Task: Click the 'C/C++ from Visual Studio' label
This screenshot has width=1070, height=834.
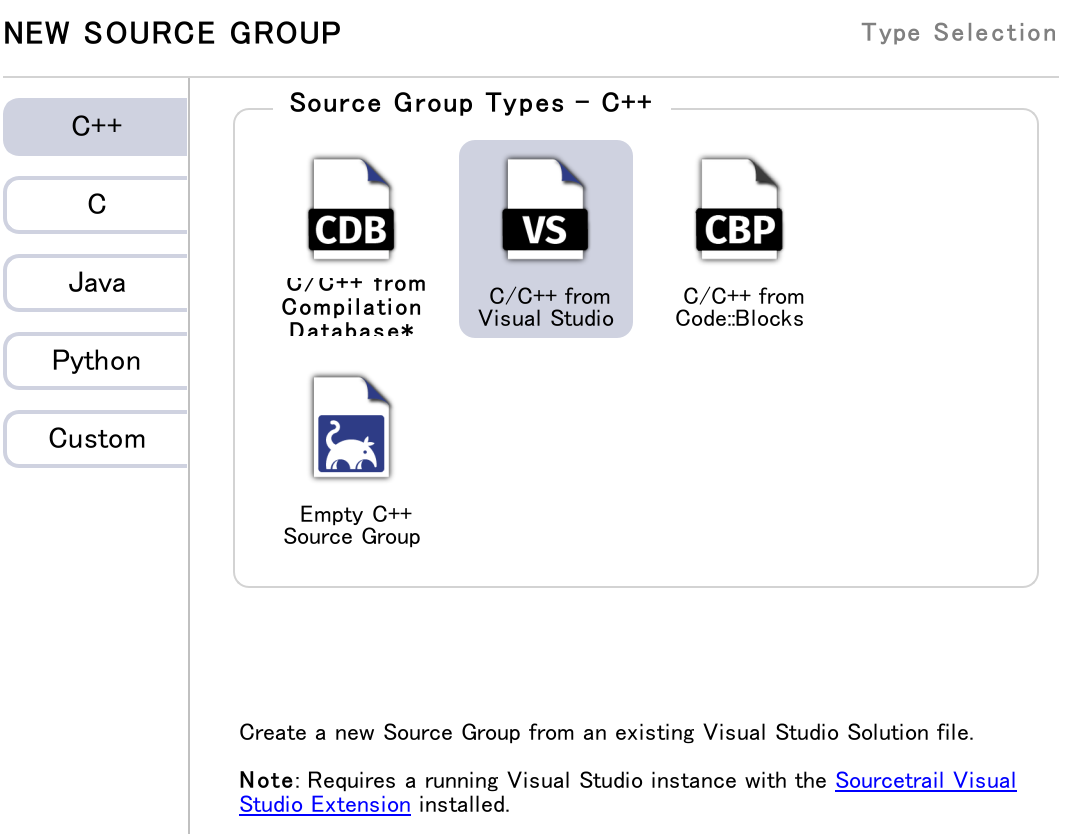Action: [546, 307]
